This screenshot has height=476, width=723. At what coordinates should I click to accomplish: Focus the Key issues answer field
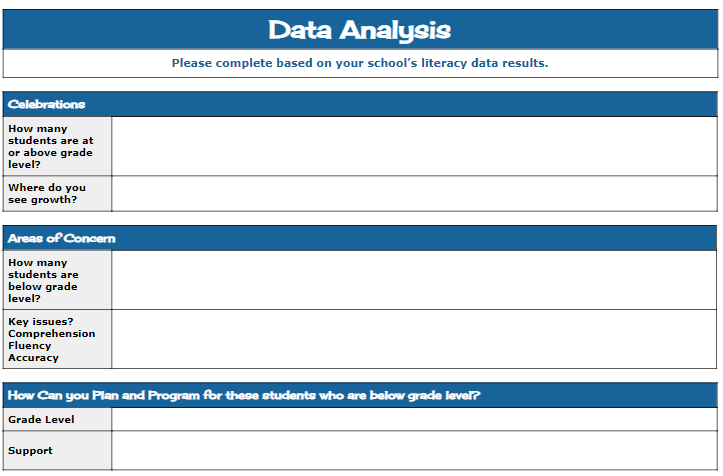(414, 339)
